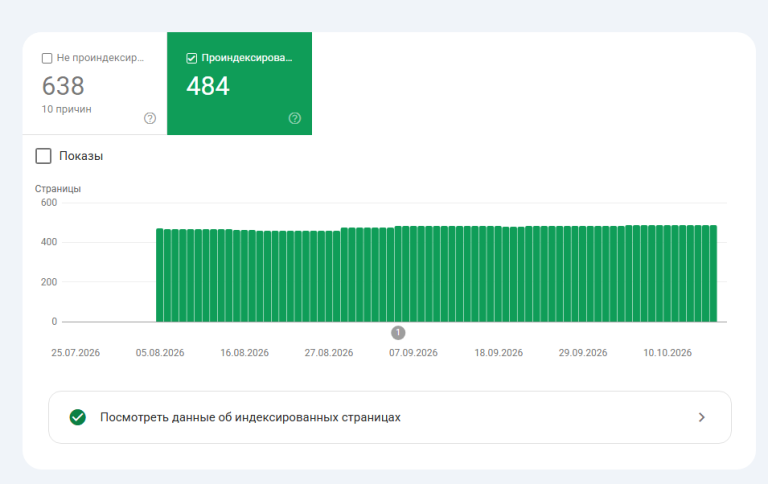Click date label 29.09.2026
Viewport: 768px width, 484px height.
coord(583,353)
